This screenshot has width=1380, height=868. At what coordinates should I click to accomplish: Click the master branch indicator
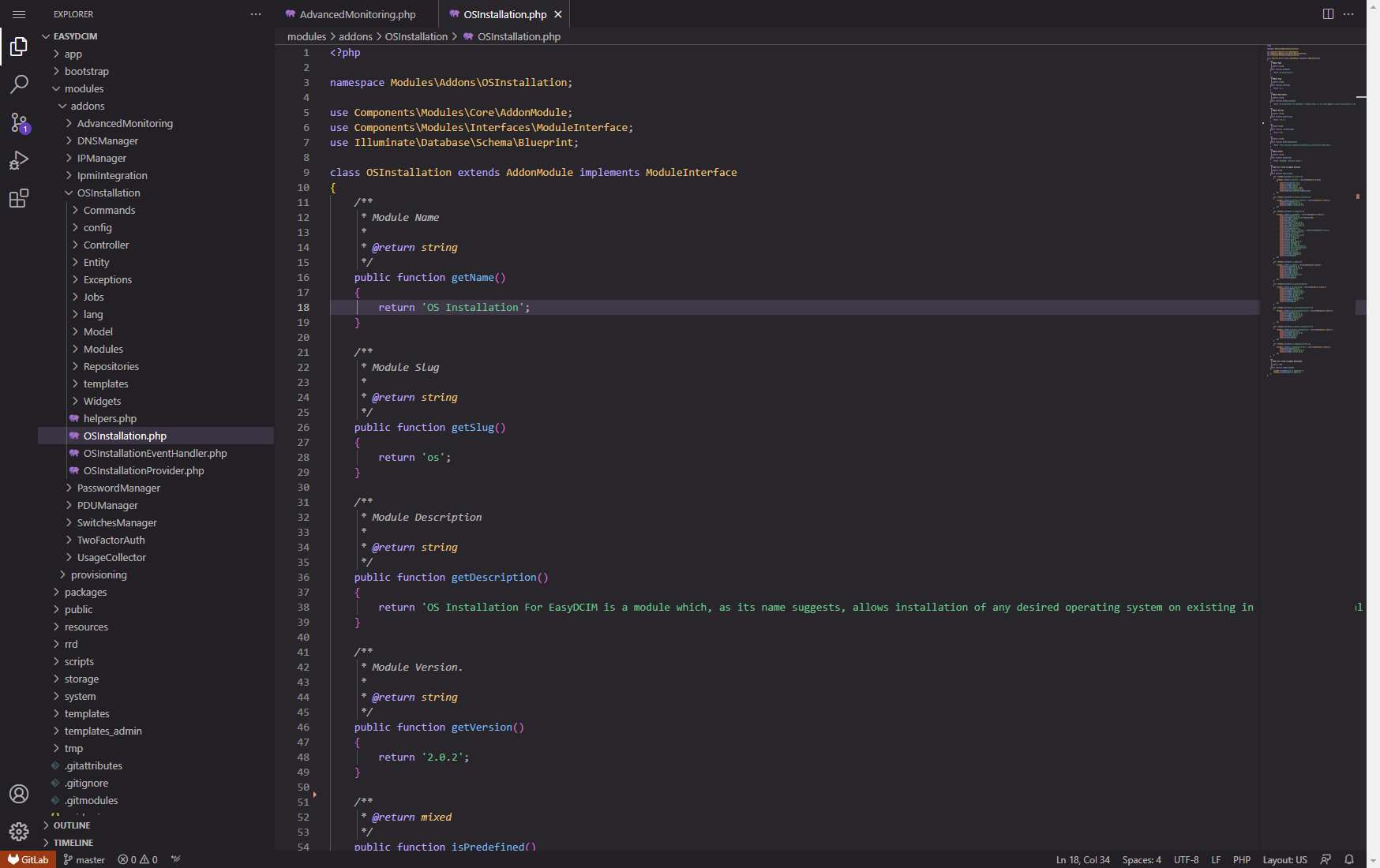(84, 859)
